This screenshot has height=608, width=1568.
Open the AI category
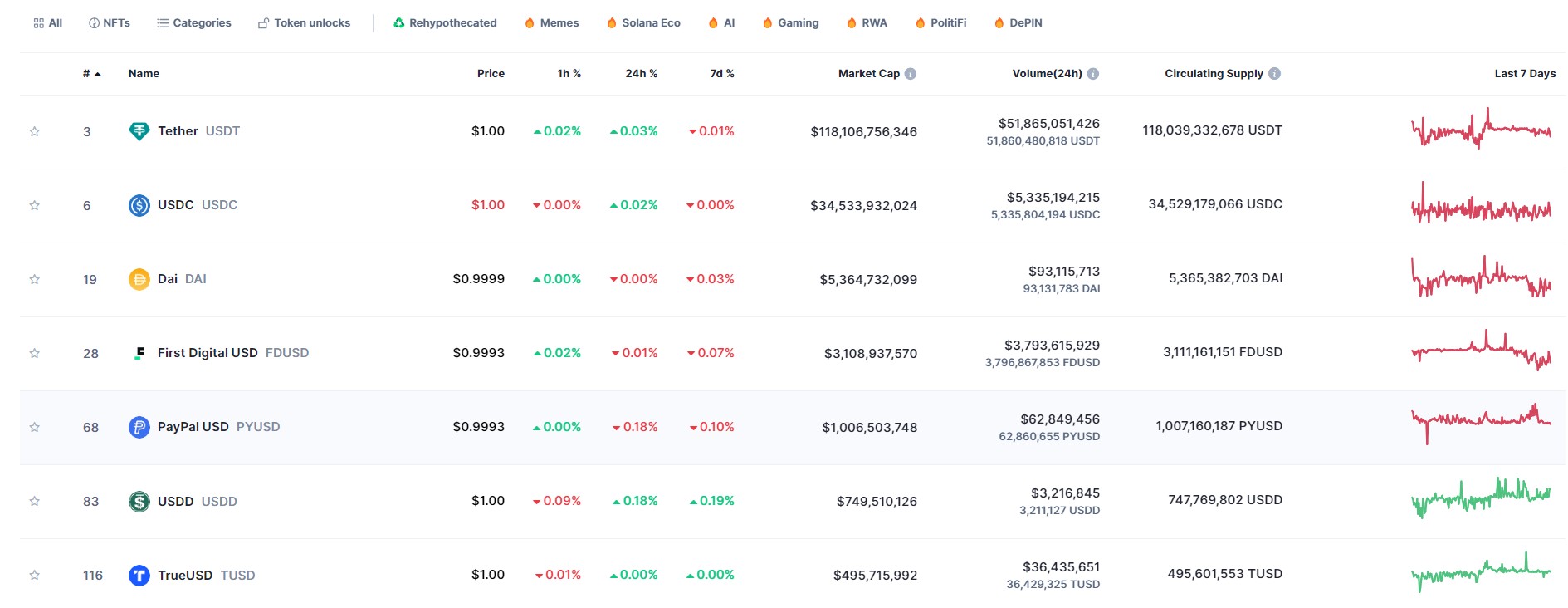click(721, 23)
